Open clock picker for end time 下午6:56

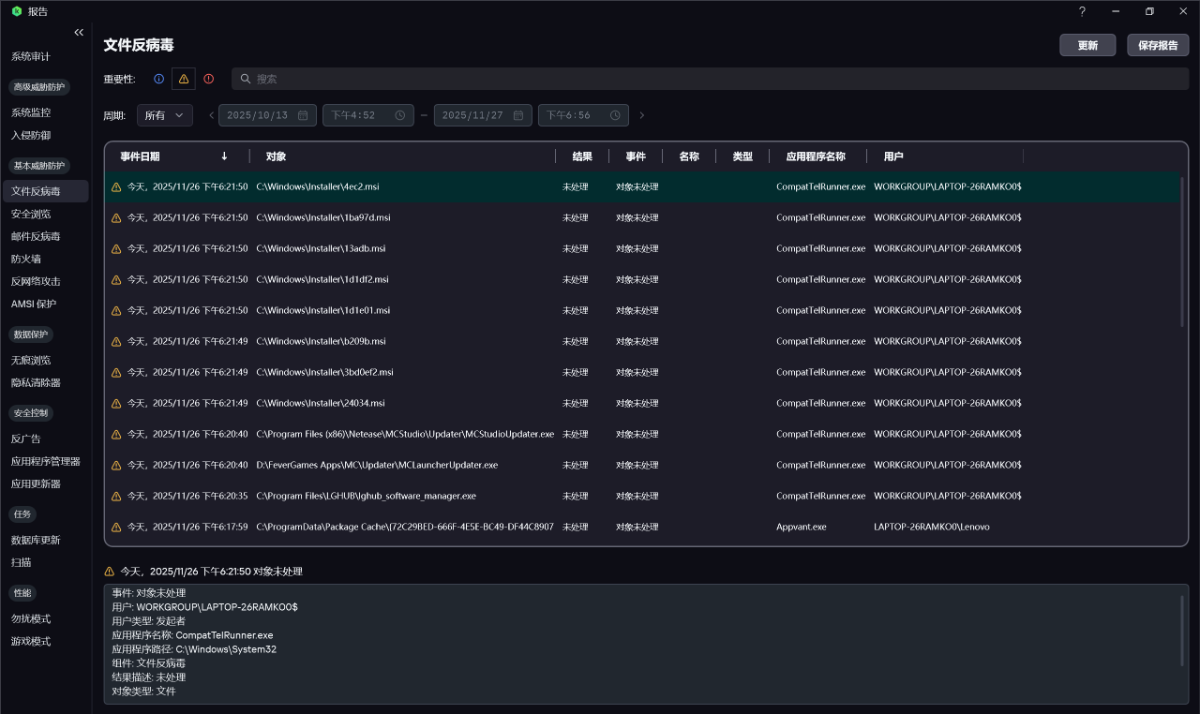pos(615,116)
